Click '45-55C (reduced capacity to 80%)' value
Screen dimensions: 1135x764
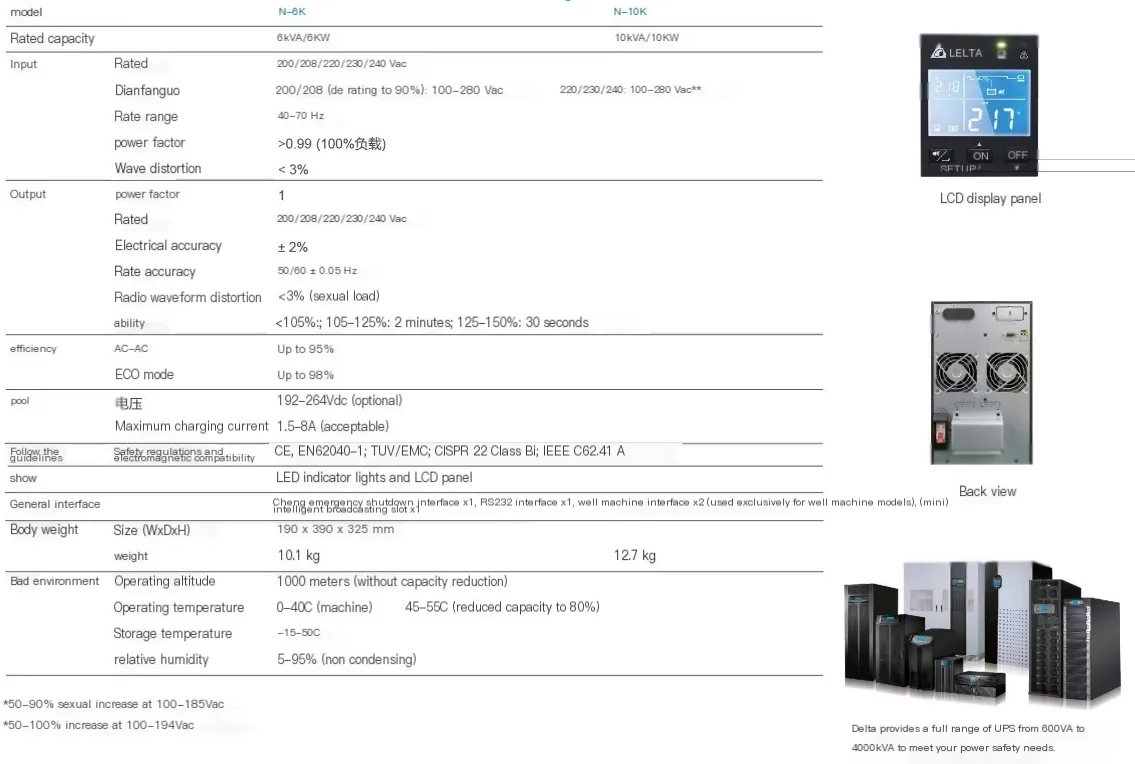502,607
